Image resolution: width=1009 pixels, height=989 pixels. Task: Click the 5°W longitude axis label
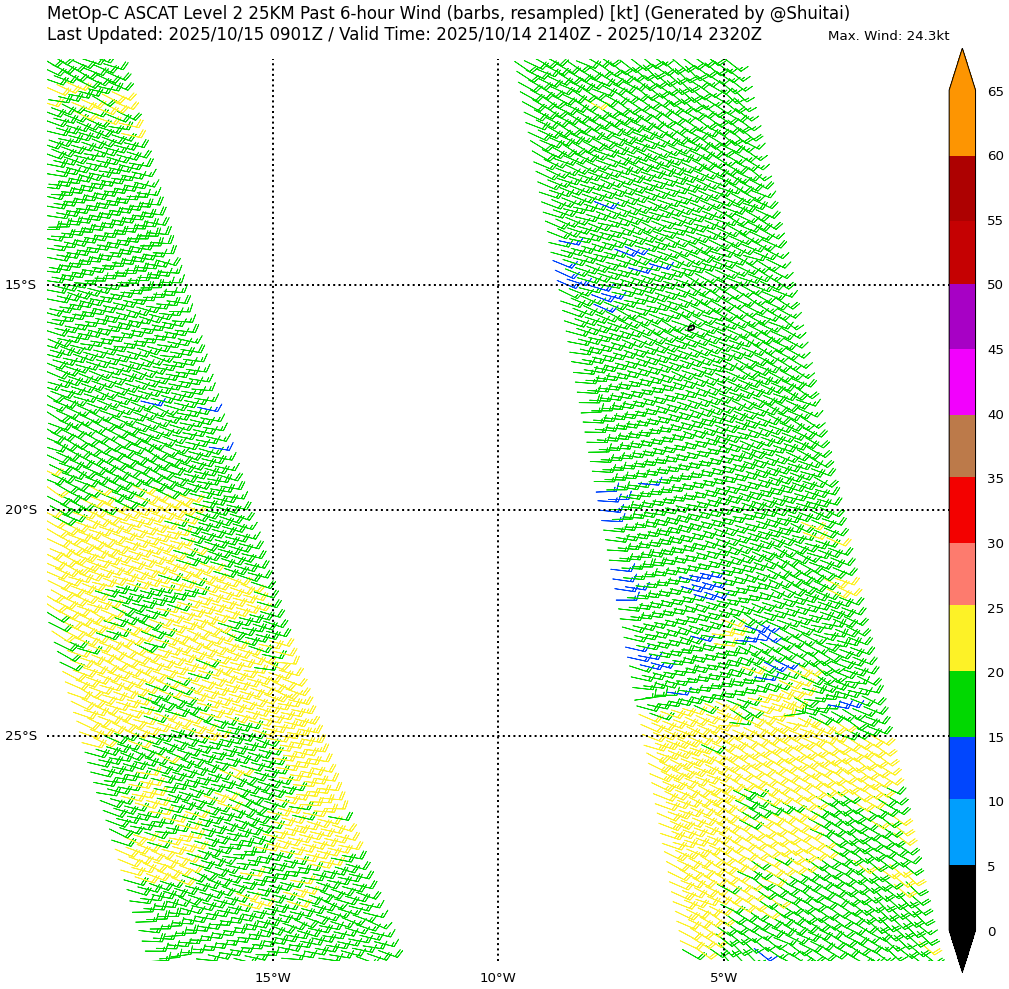coord(724,978)
